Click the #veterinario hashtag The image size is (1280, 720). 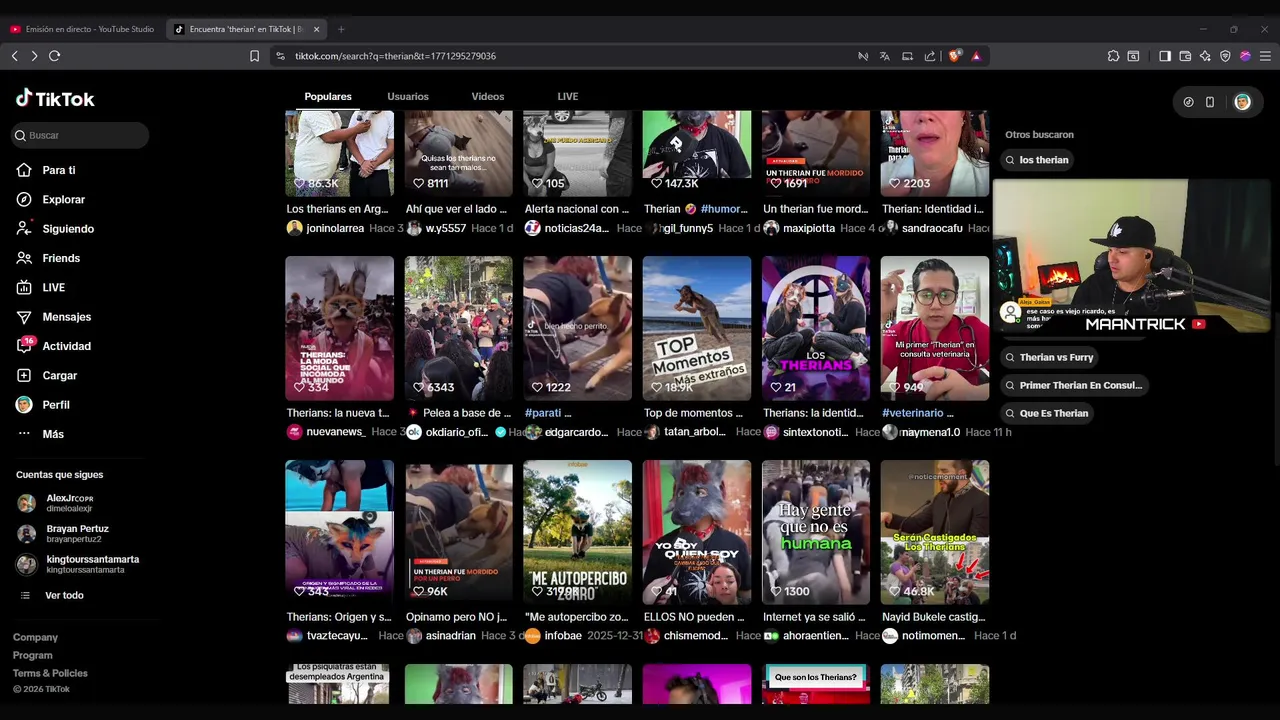pos(913,413)
